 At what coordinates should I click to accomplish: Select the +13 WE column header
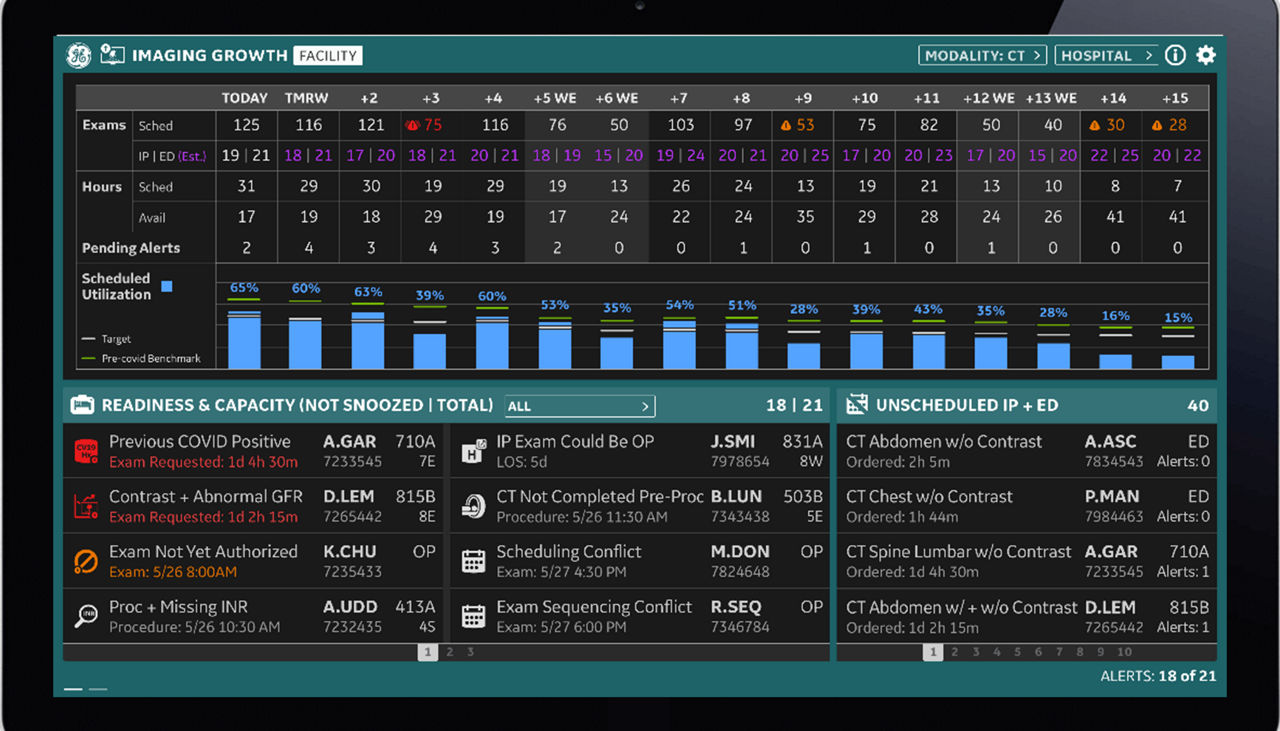coord(1052,98)
